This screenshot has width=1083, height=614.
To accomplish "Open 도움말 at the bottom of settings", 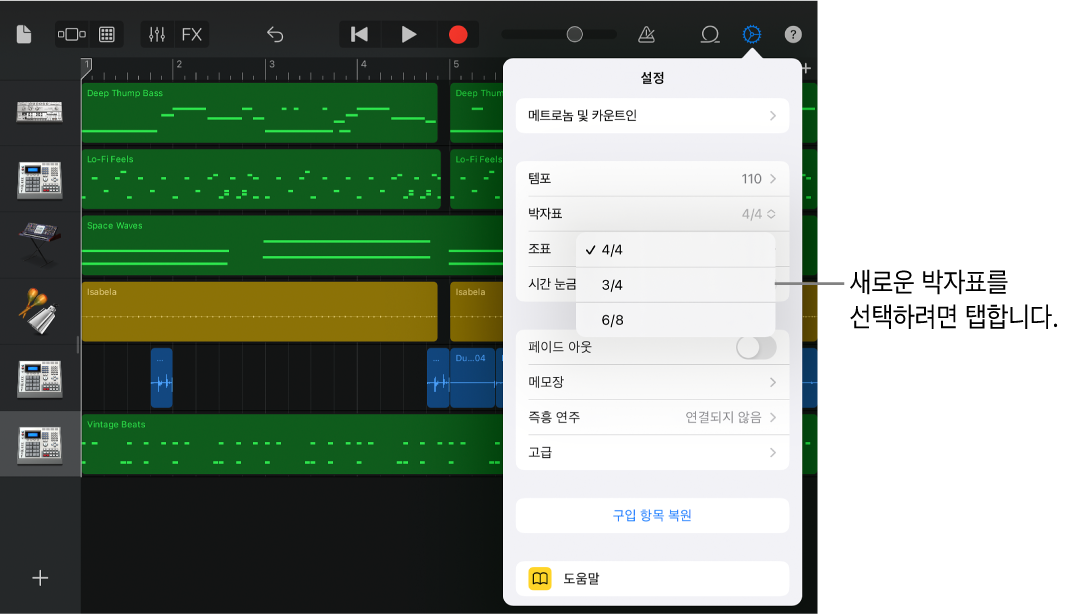I will pos(652,578).
